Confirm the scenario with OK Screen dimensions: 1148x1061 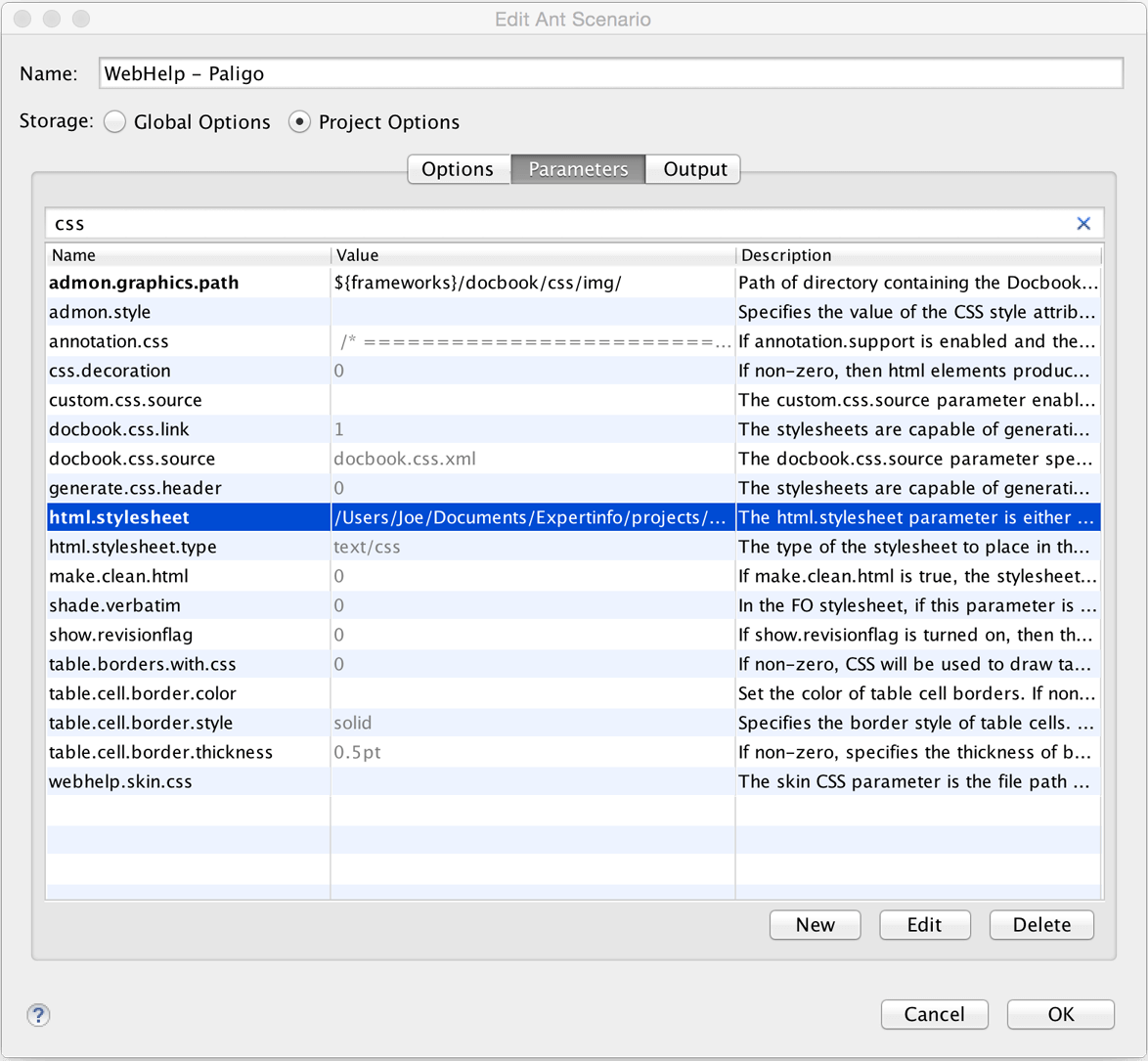[x=1060, y=1014]
